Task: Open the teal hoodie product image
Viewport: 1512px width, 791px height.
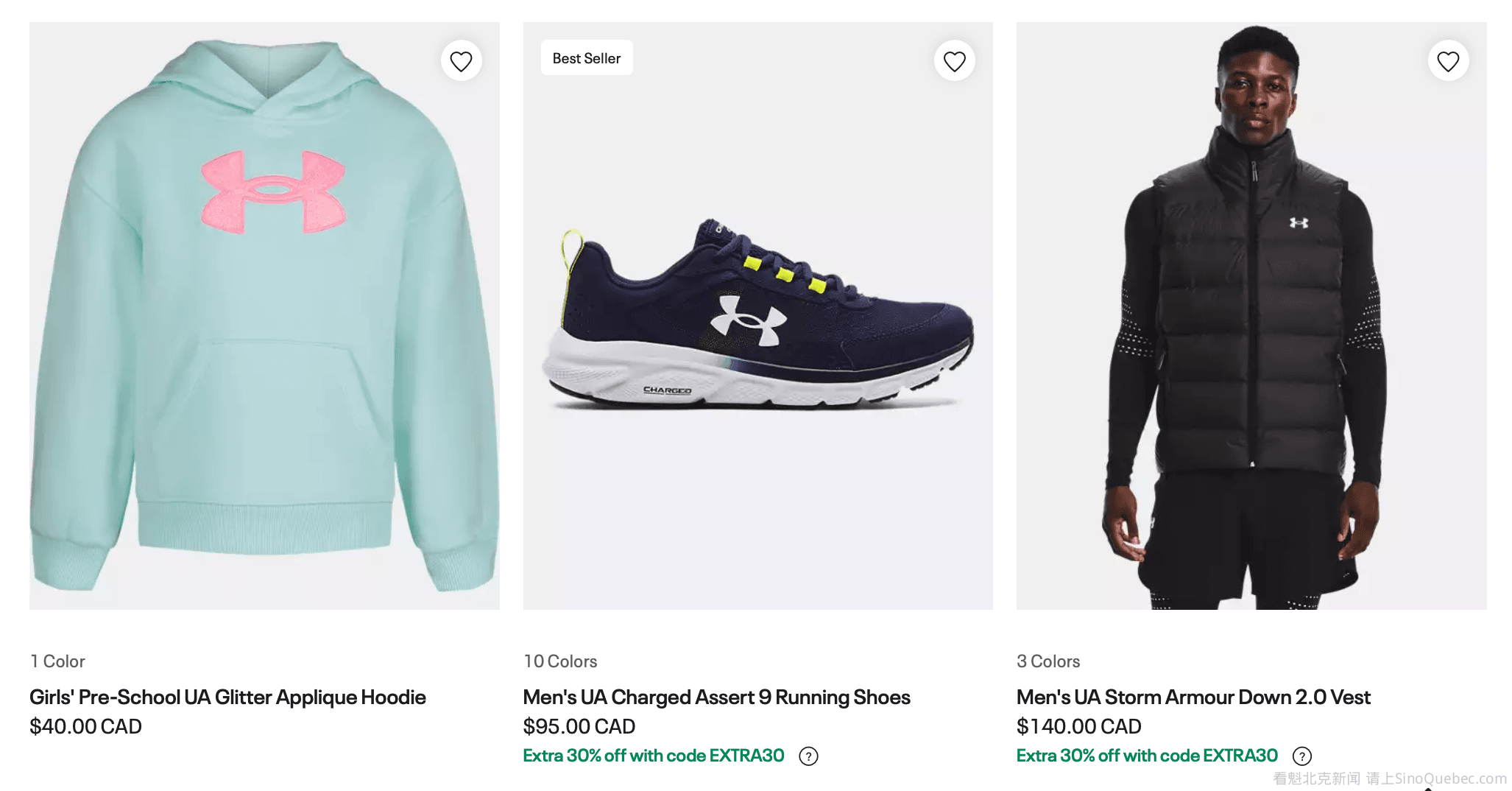Action: (264, 317)
